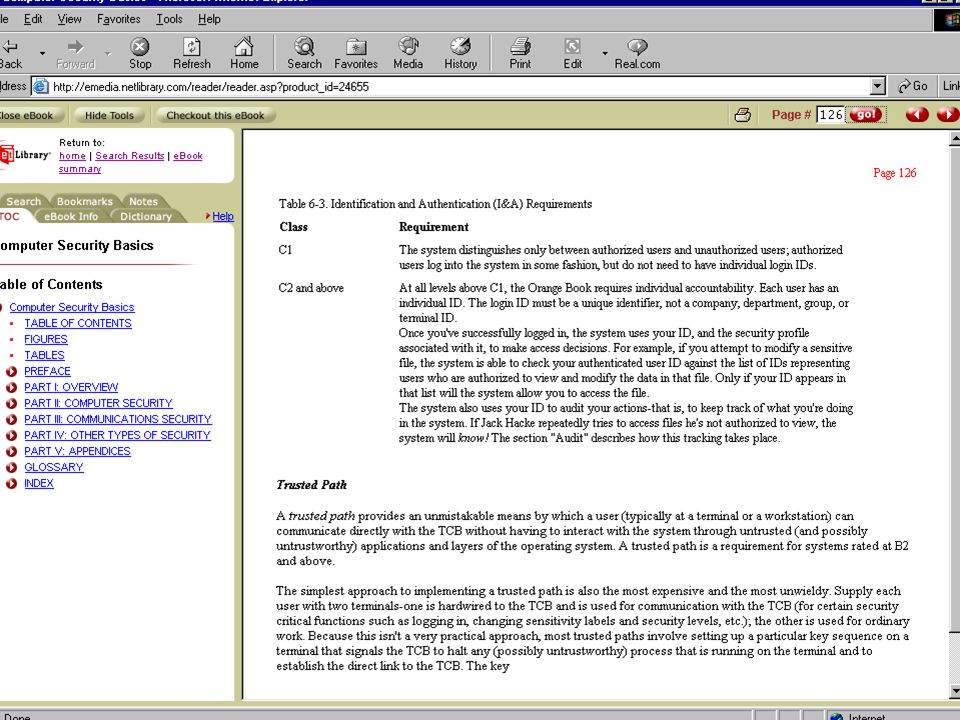Screen dimensions: 960x720
Task: Expand the PART III: COMMUNICATIONS SECURITY arrow
Action: click(11, 419)
